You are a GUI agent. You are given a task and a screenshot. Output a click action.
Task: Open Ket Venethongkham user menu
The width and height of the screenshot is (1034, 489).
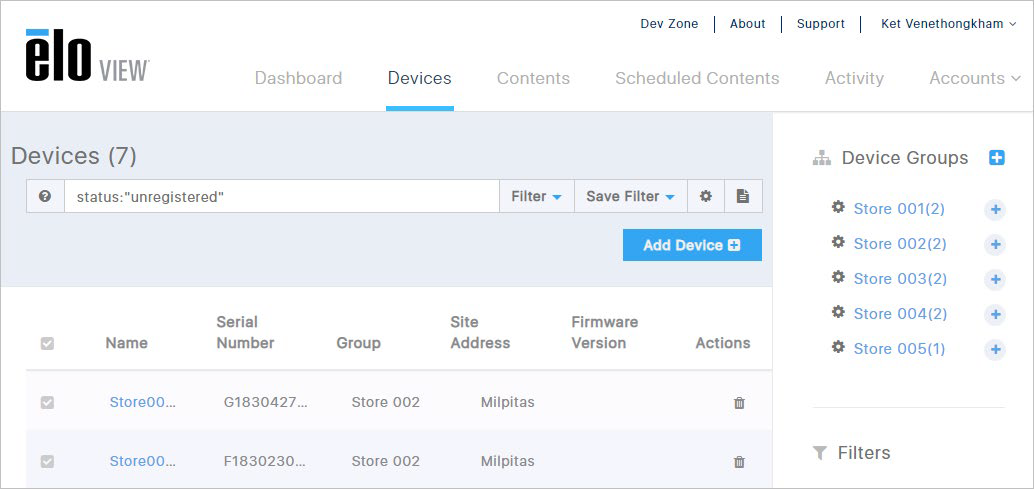click(949, 24)
